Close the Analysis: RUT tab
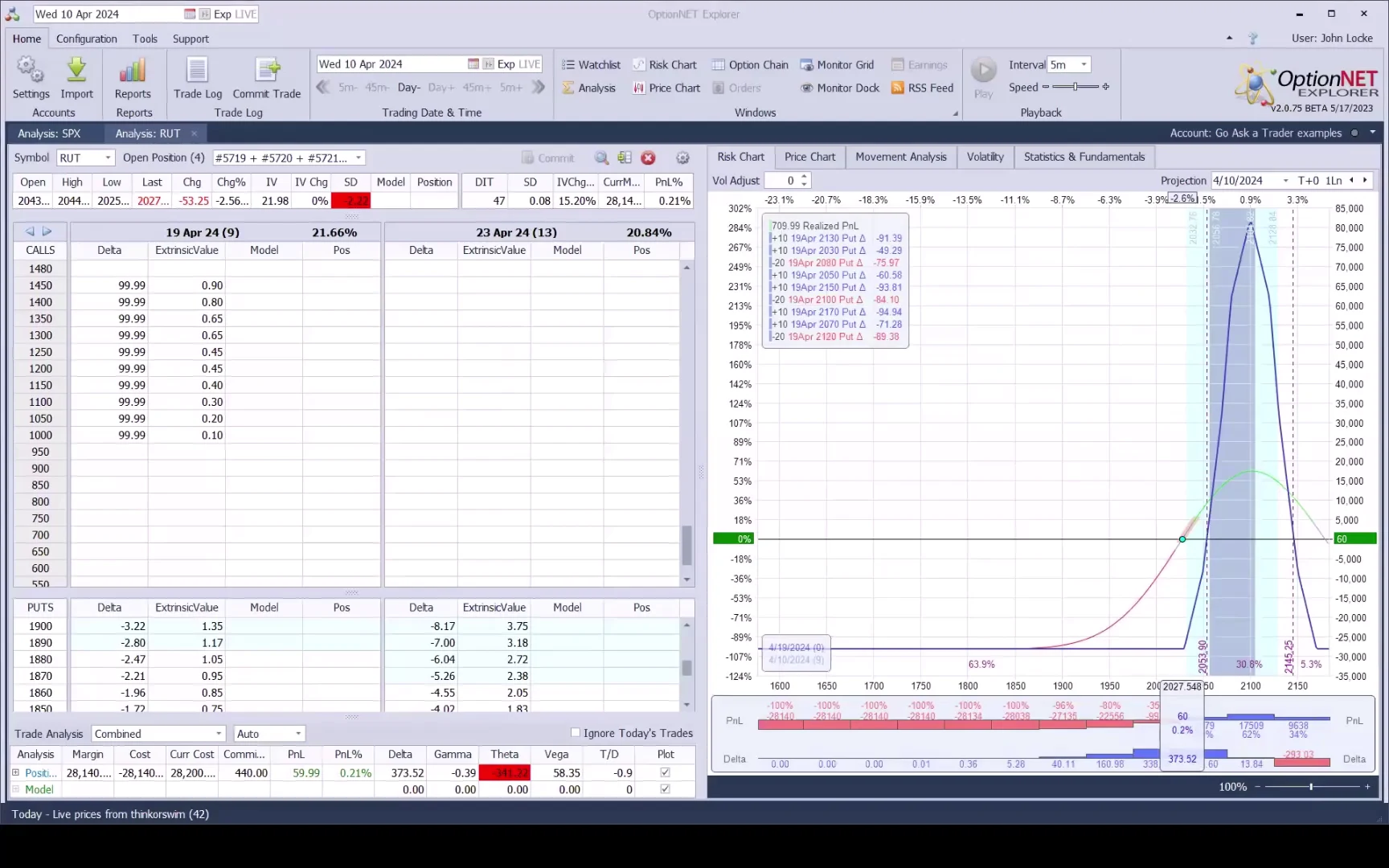Image resolution: width=1389 pixels, height=868 pixels. click(194, 133)
